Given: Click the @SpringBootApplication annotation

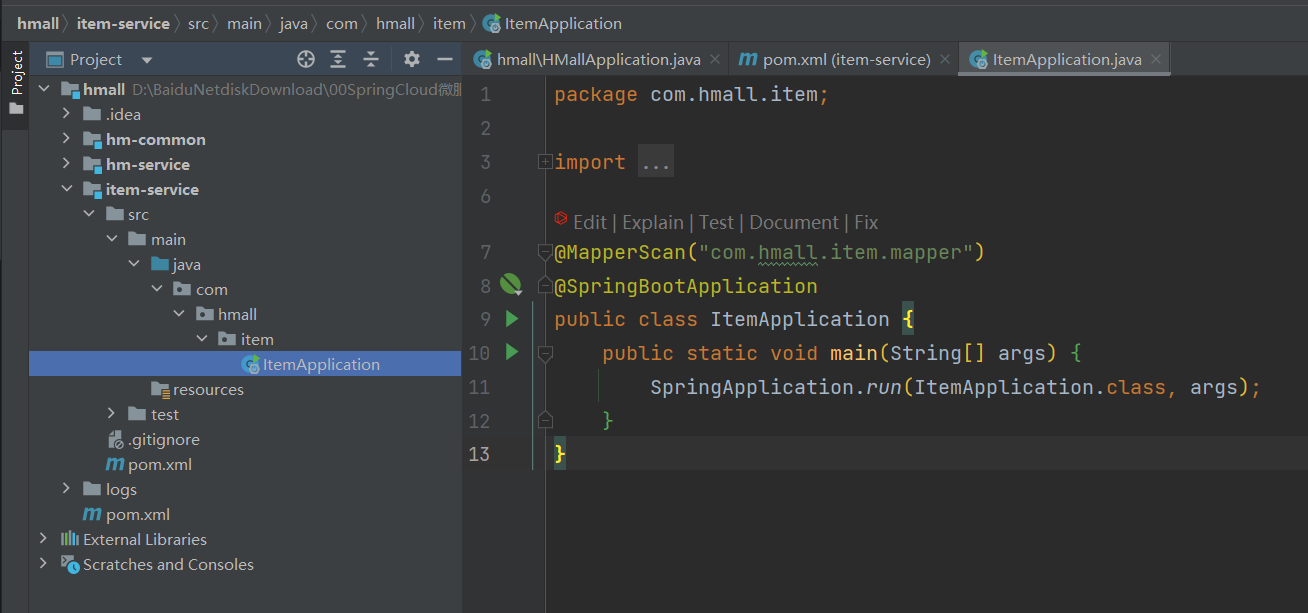Looking at the screenshot, I should coord(686,286).
